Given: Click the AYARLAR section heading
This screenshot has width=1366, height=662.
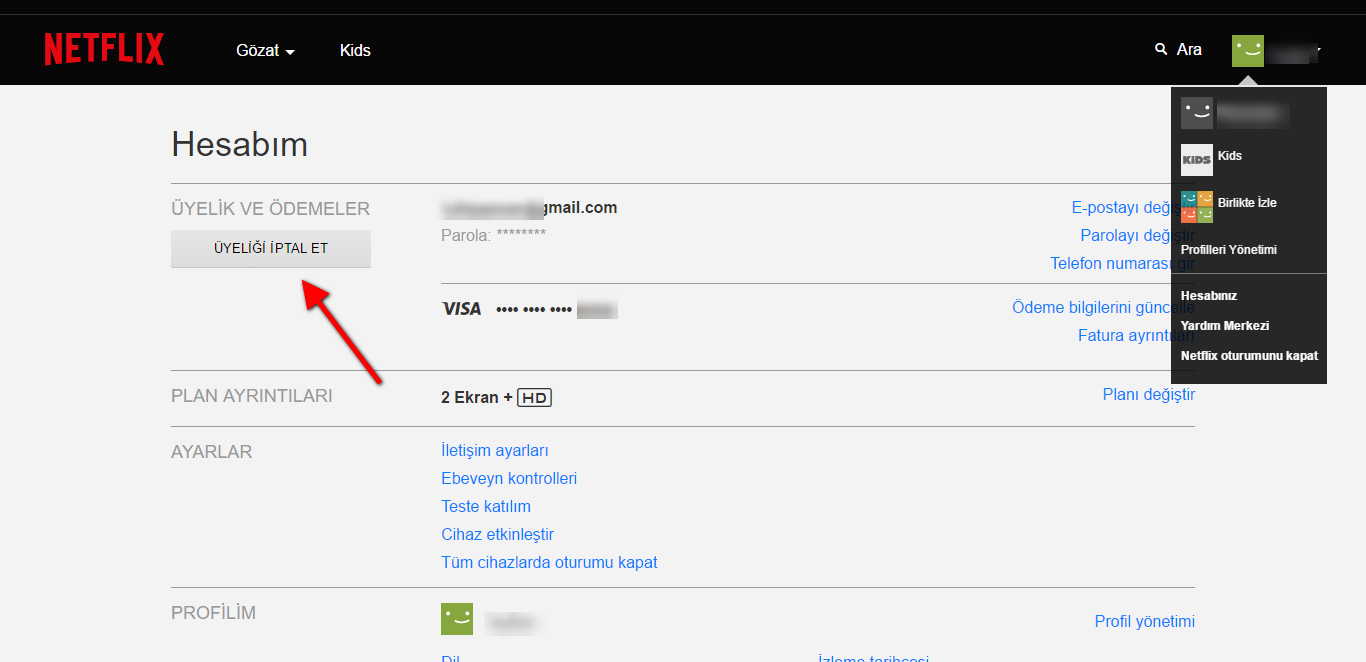Looking at the screenshot, I should tap(212, 452).
